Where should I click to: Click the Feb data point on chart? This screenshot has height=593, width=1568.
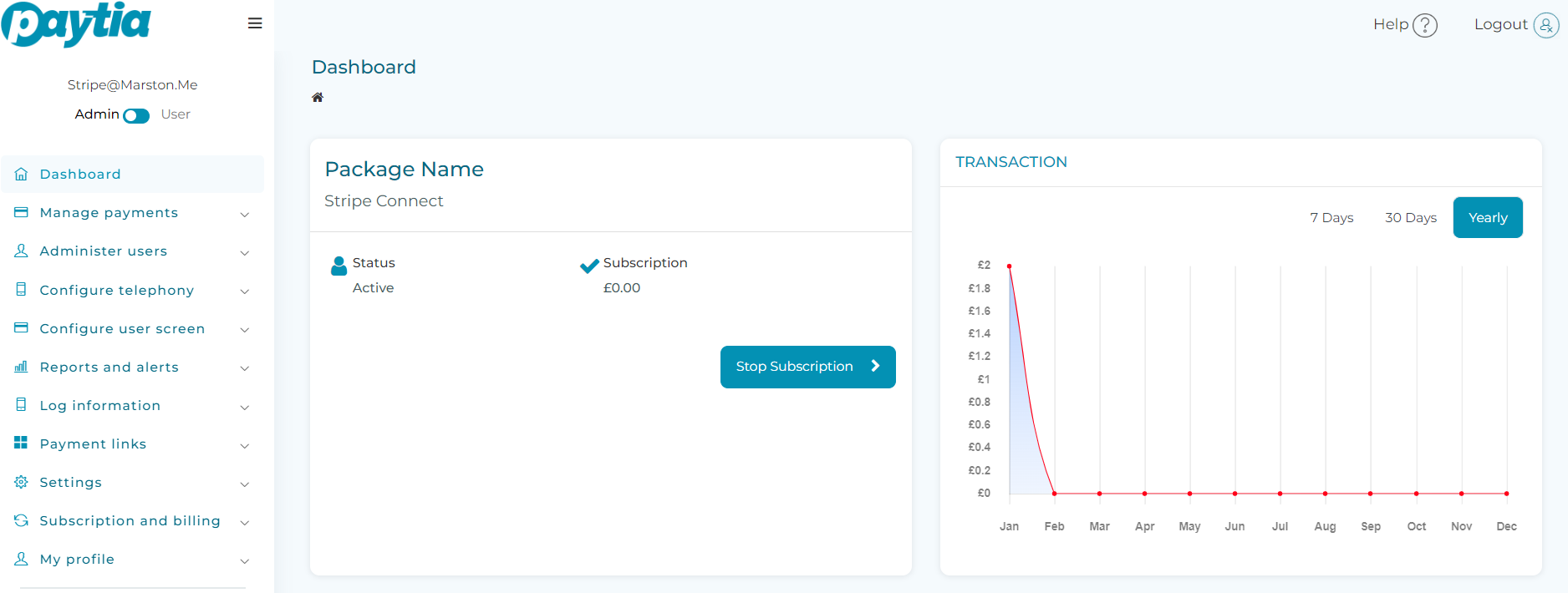pyautogui.click(x=1055, y=494)
